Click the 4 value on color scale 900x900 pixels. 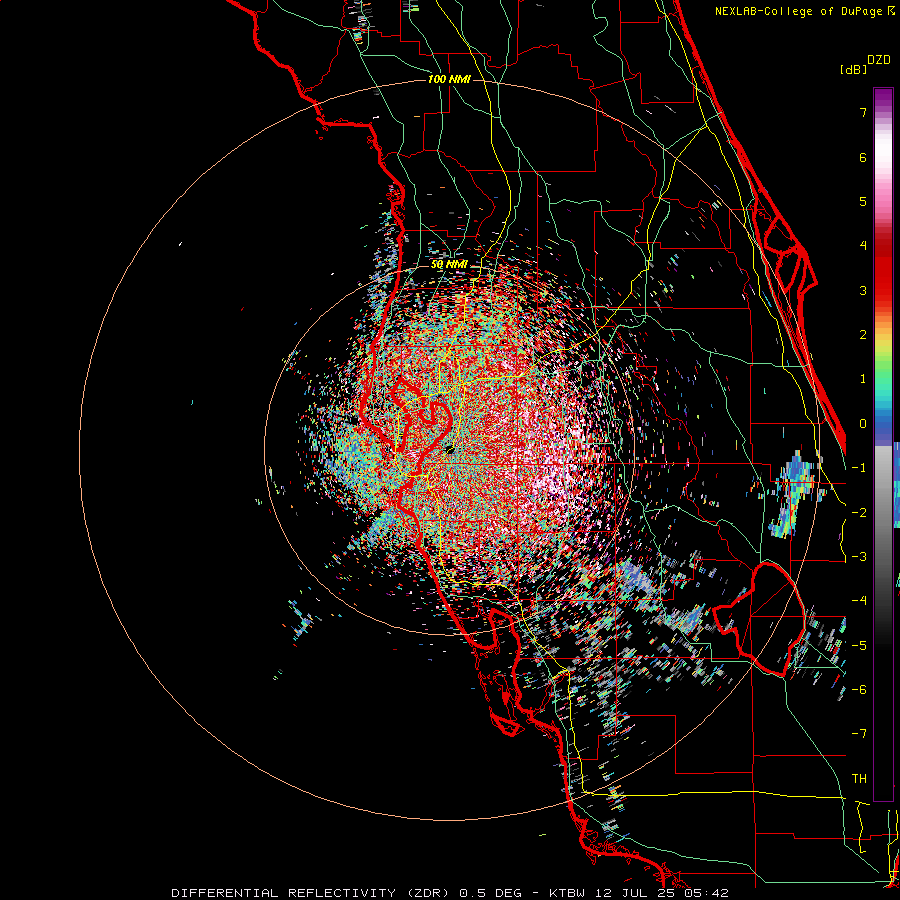click(863, 246)
